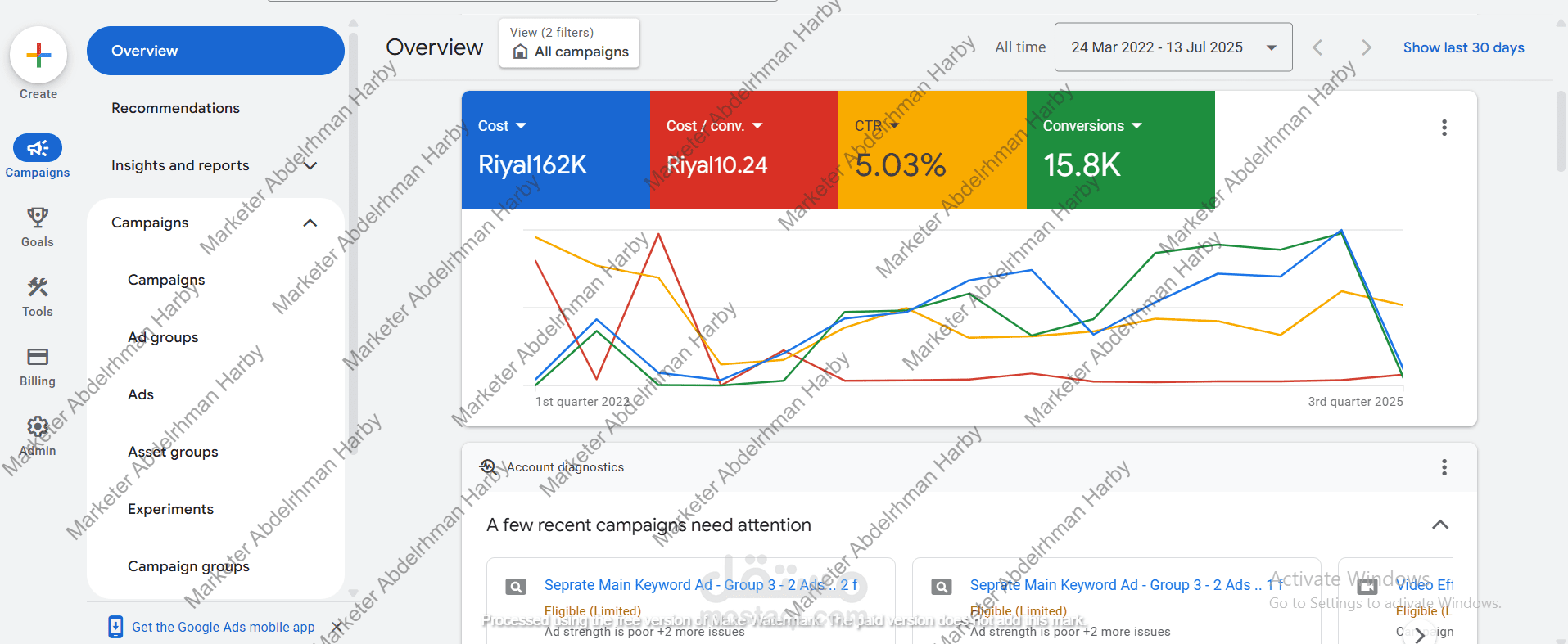Click the red Cost / conv. scorecard tile
This screenshot has width=1568, height=644.
744,151
